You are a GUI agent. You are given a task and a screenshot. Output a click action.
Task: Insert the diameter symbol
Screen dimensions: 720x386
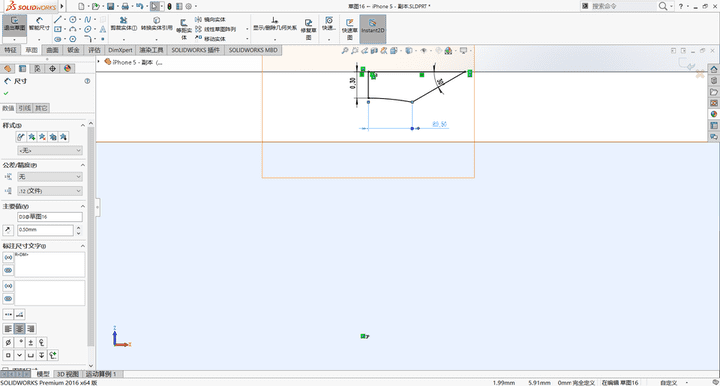pos(8,342)
